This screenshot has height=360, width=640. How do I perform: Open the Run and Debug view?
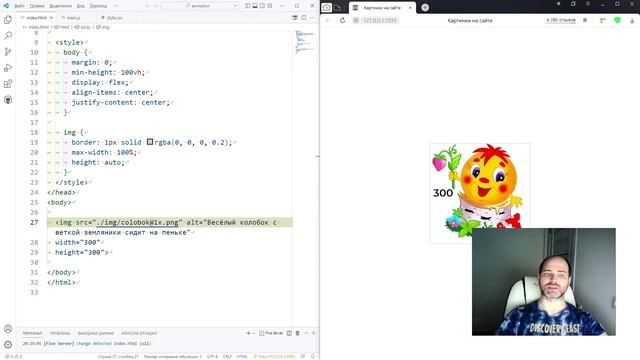[8, 68]
